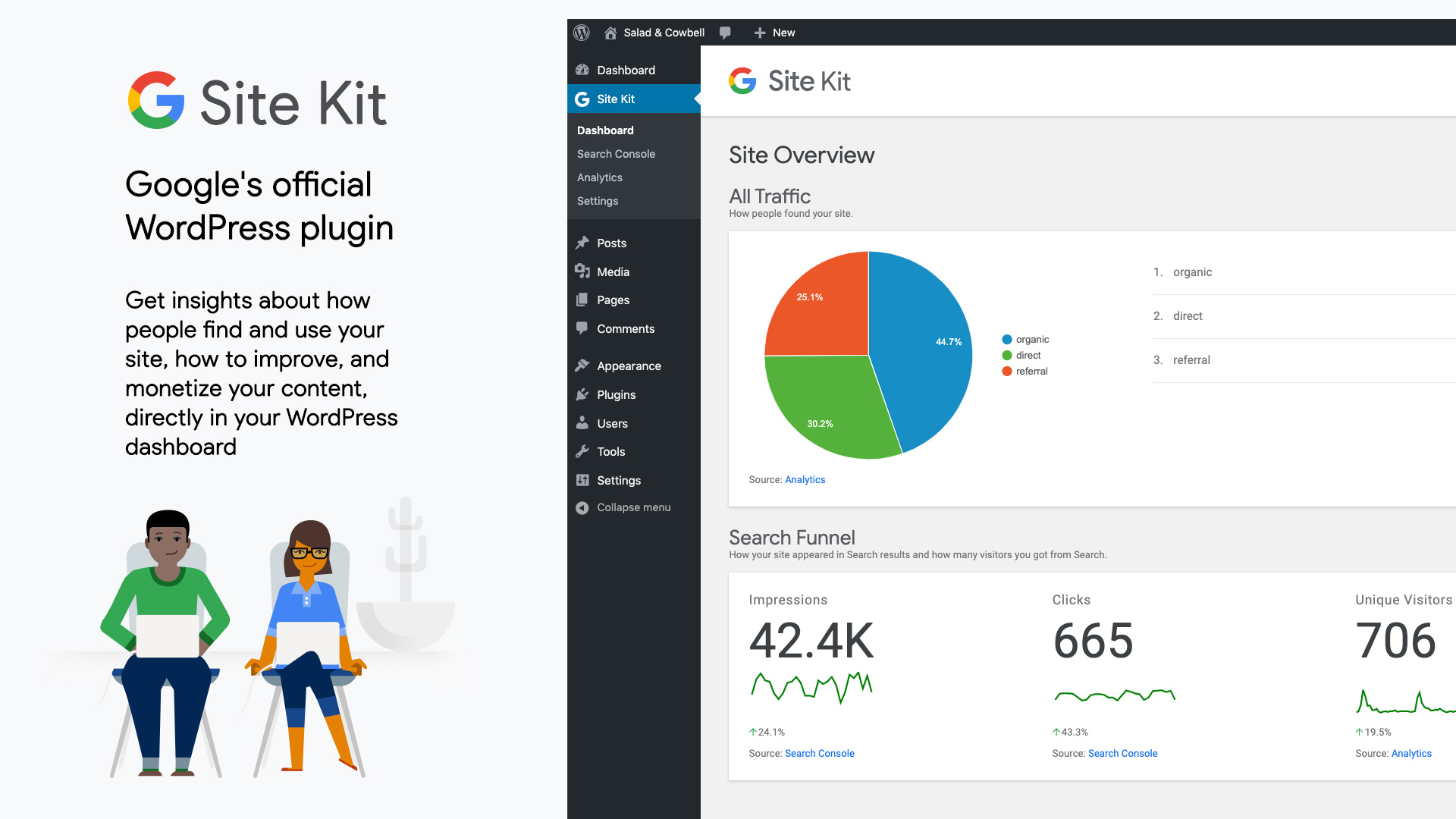Click the Clicks value 665
Viewport: 1456px width, 819px height.
pyautogui.click(x=1093, y=641)
